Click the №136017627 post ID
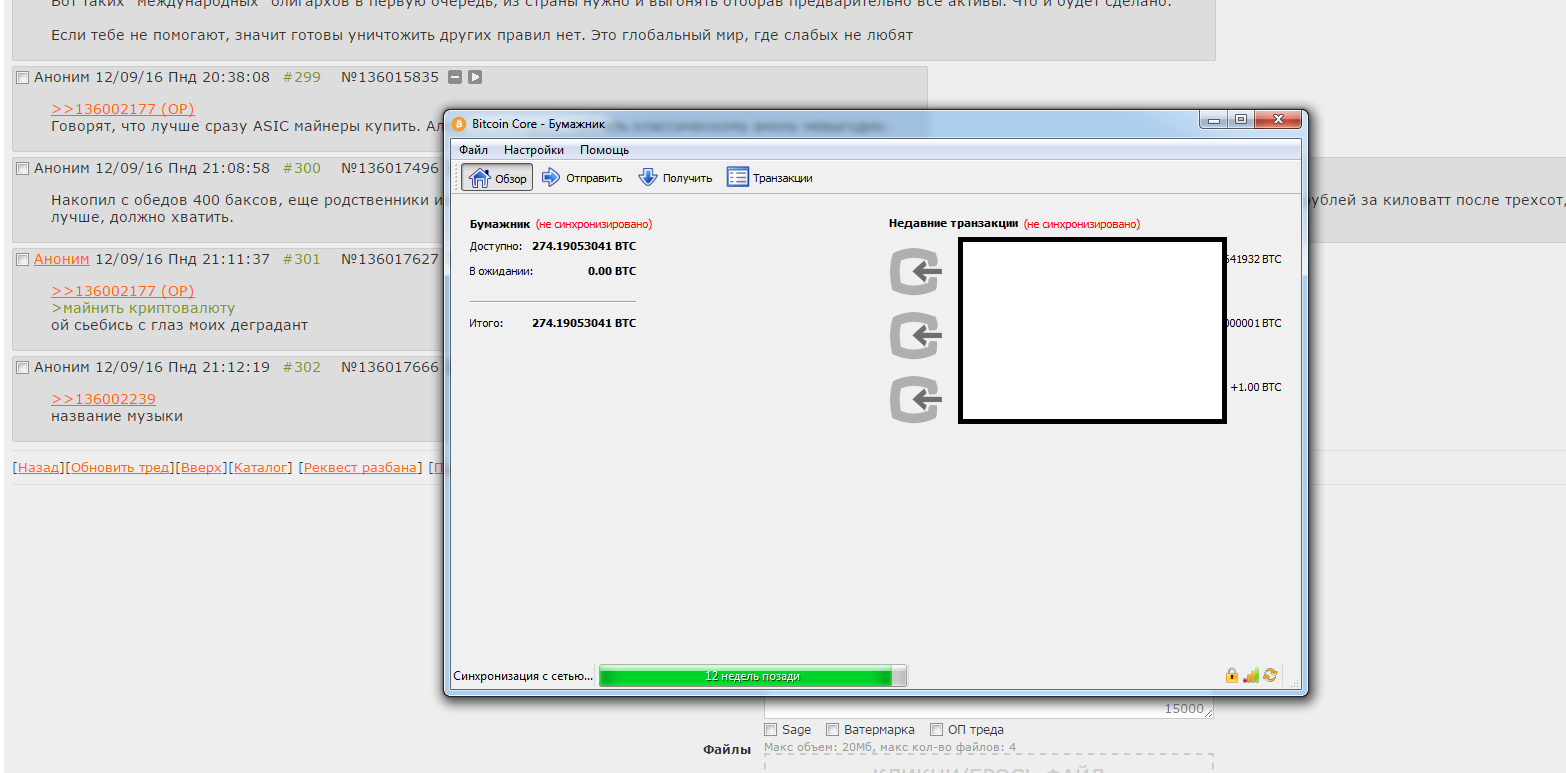This screenshot has height=773, width=1566. point(390,259)
